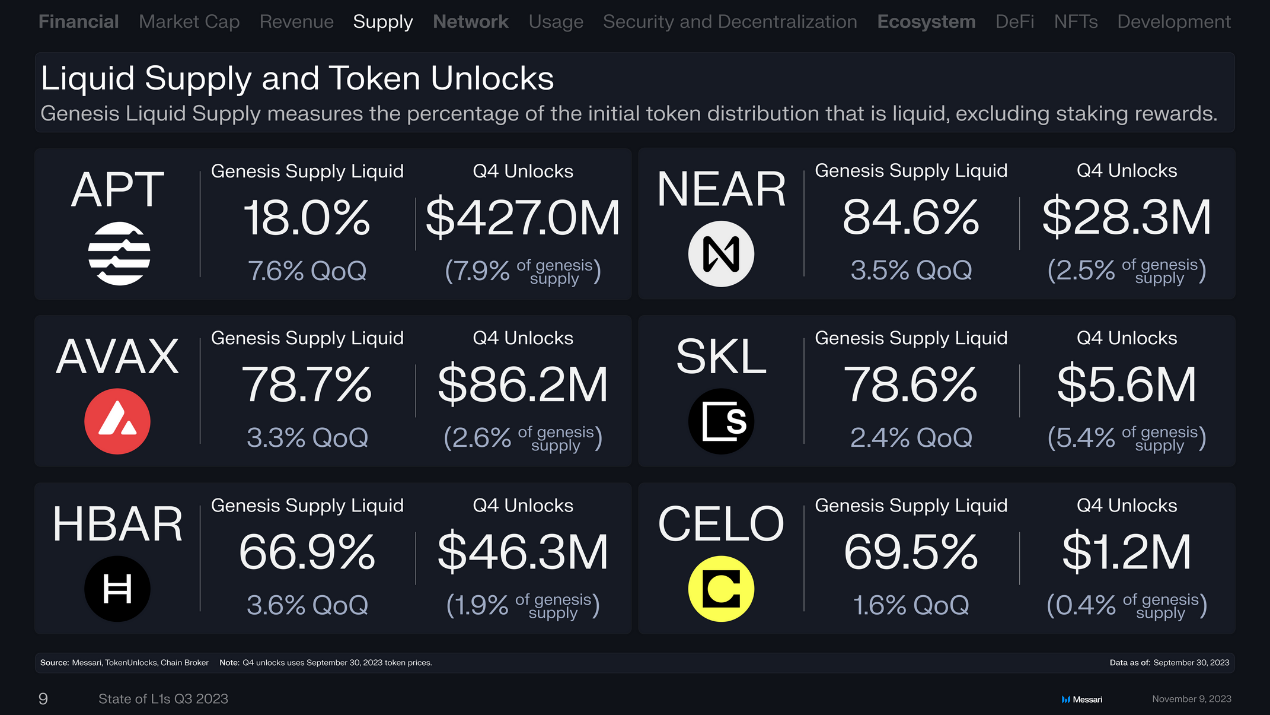Image resolution: width=1270 pixels, height=715 pixels.
Task: Click the yellow Celo logo icon
Action: 721,588
